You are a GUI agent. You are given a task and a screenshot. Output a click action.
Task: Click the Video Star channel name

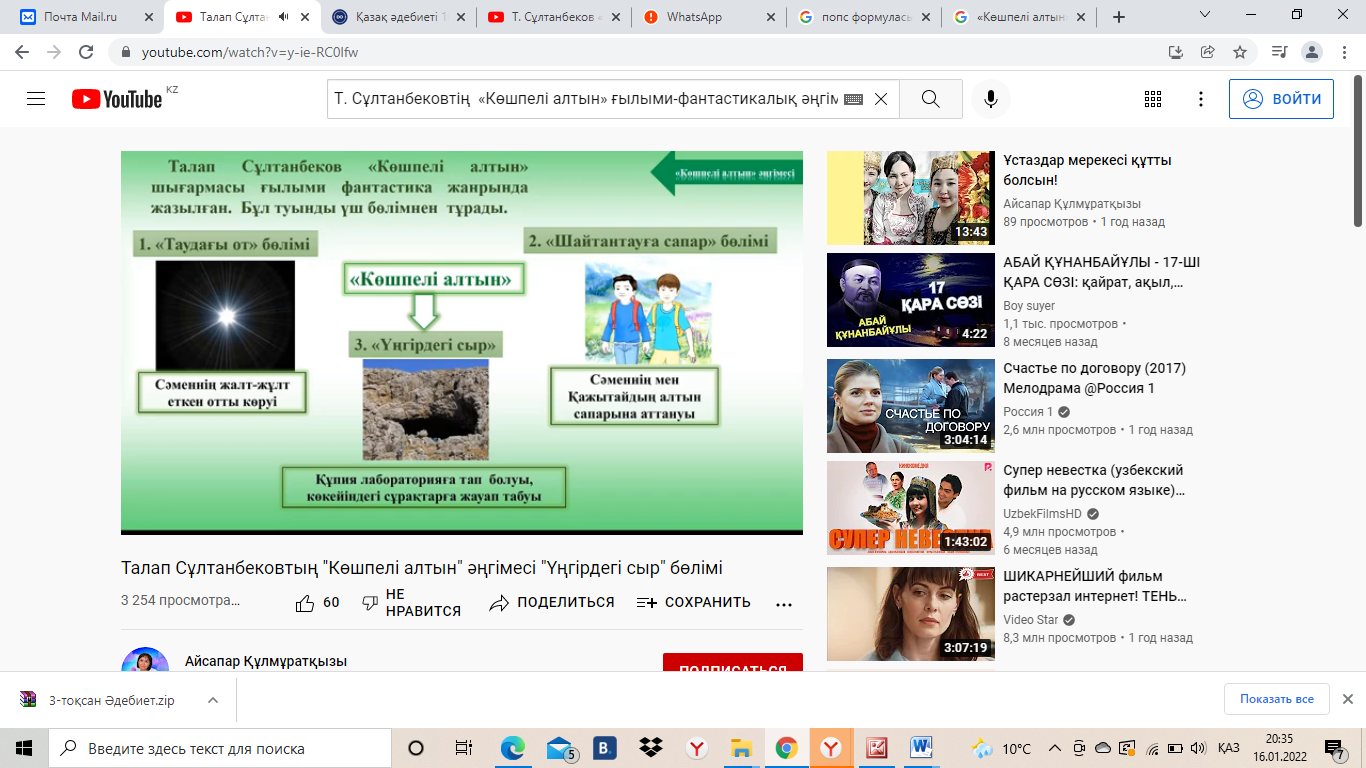[x=1029, y=620]
